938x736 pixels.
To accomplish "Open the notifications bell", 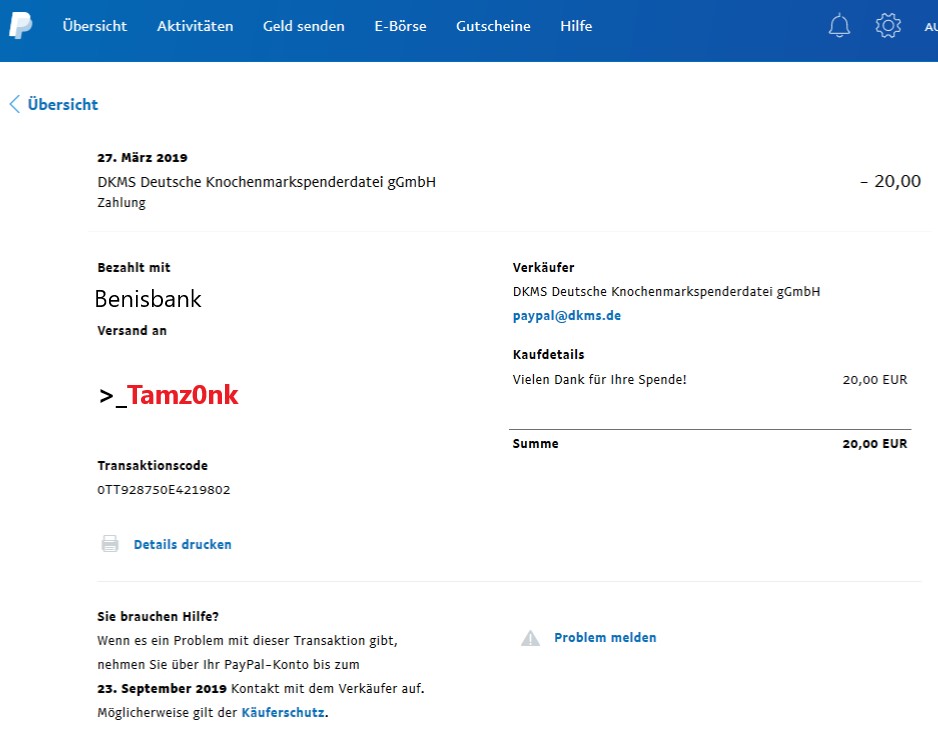I will coord(839,25).
